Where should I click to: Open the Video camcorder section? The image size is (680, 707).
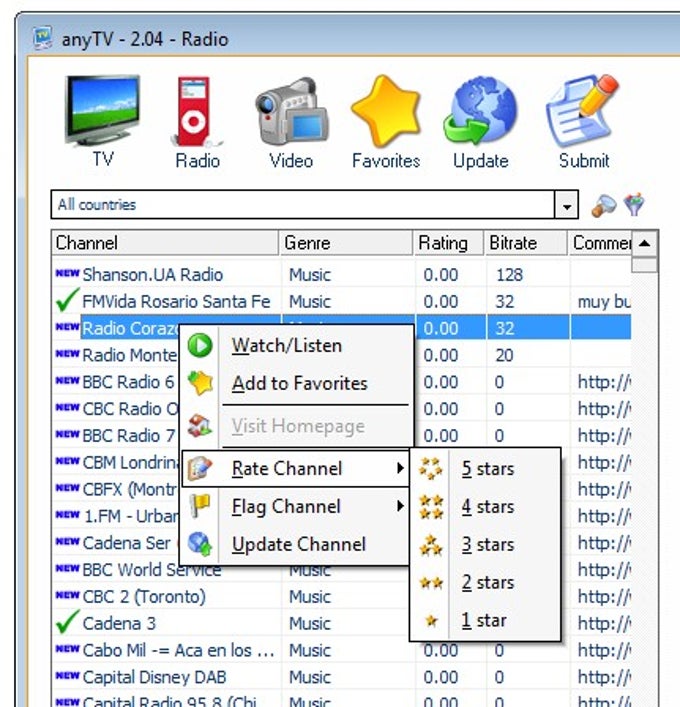click(291, 111)
